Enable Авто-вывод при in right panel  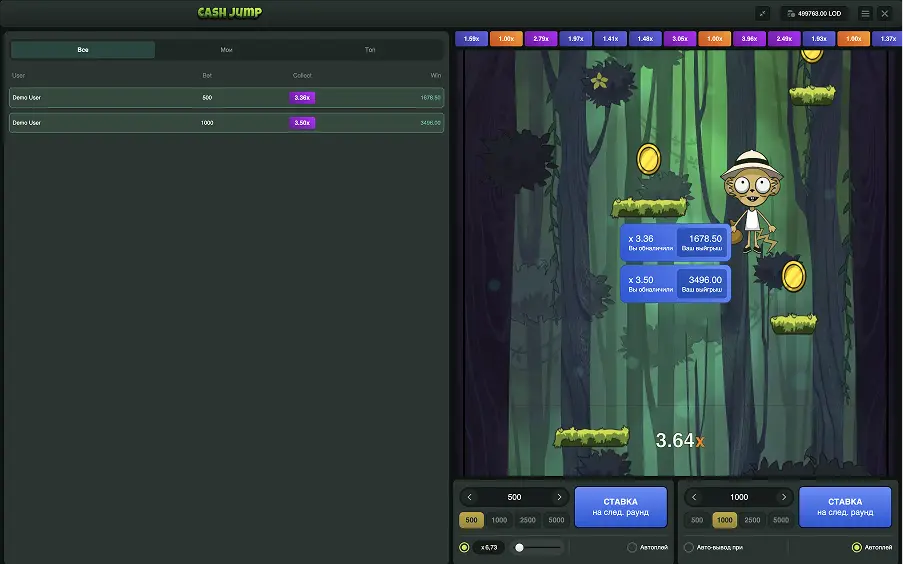tap(689, 547)
